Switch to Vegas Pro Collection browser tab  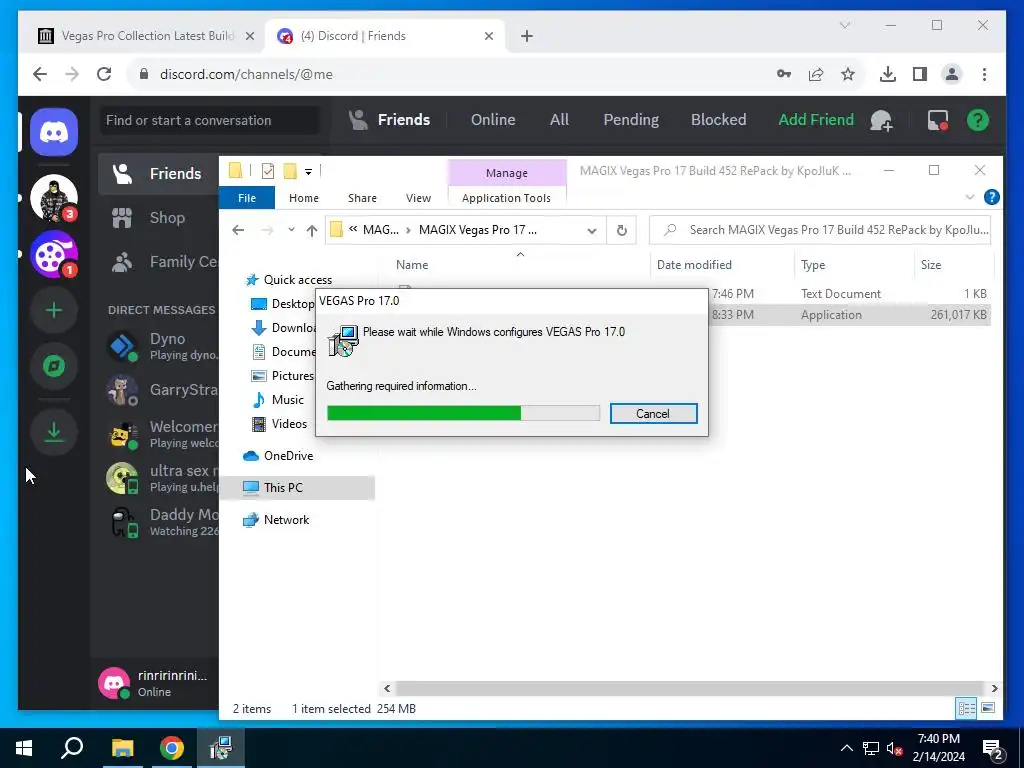click(x=146, y=36)
